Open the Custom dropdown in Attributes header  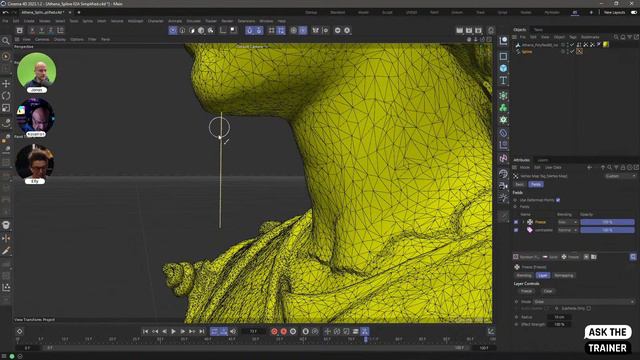[620, 176]
